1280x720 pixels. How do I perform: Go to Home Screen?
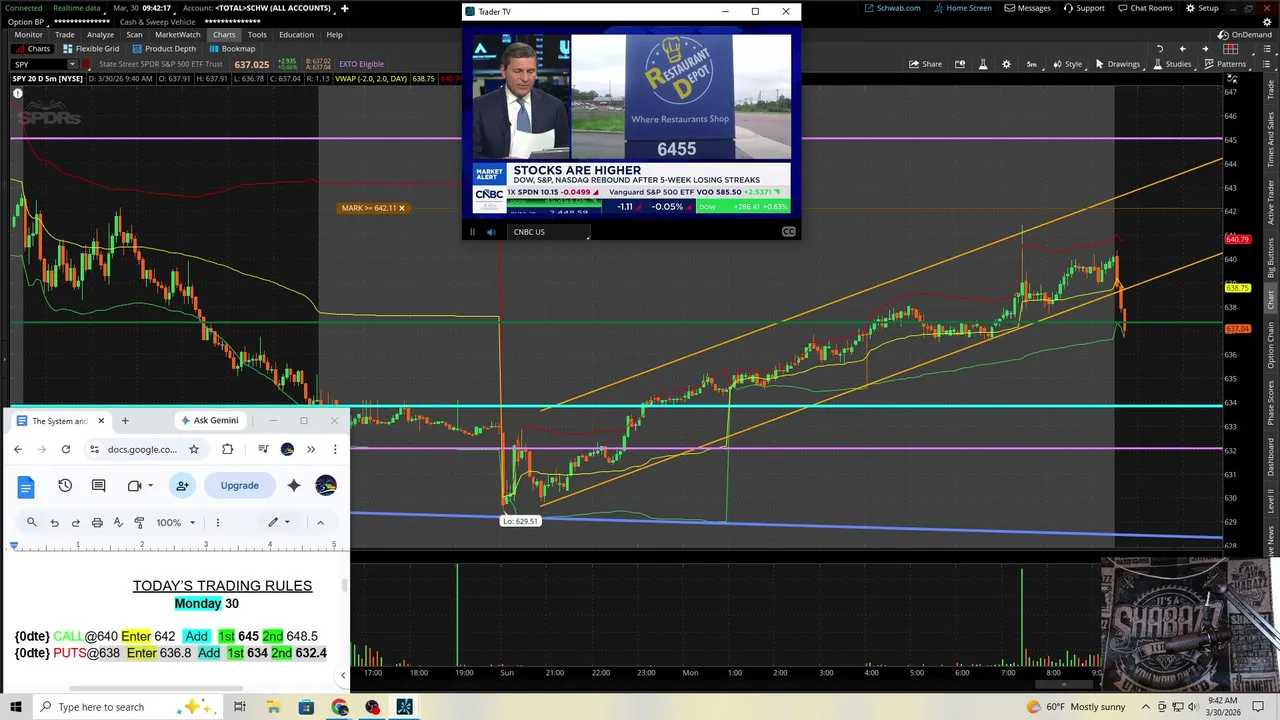pyautogui.click(x=963, y=8)
